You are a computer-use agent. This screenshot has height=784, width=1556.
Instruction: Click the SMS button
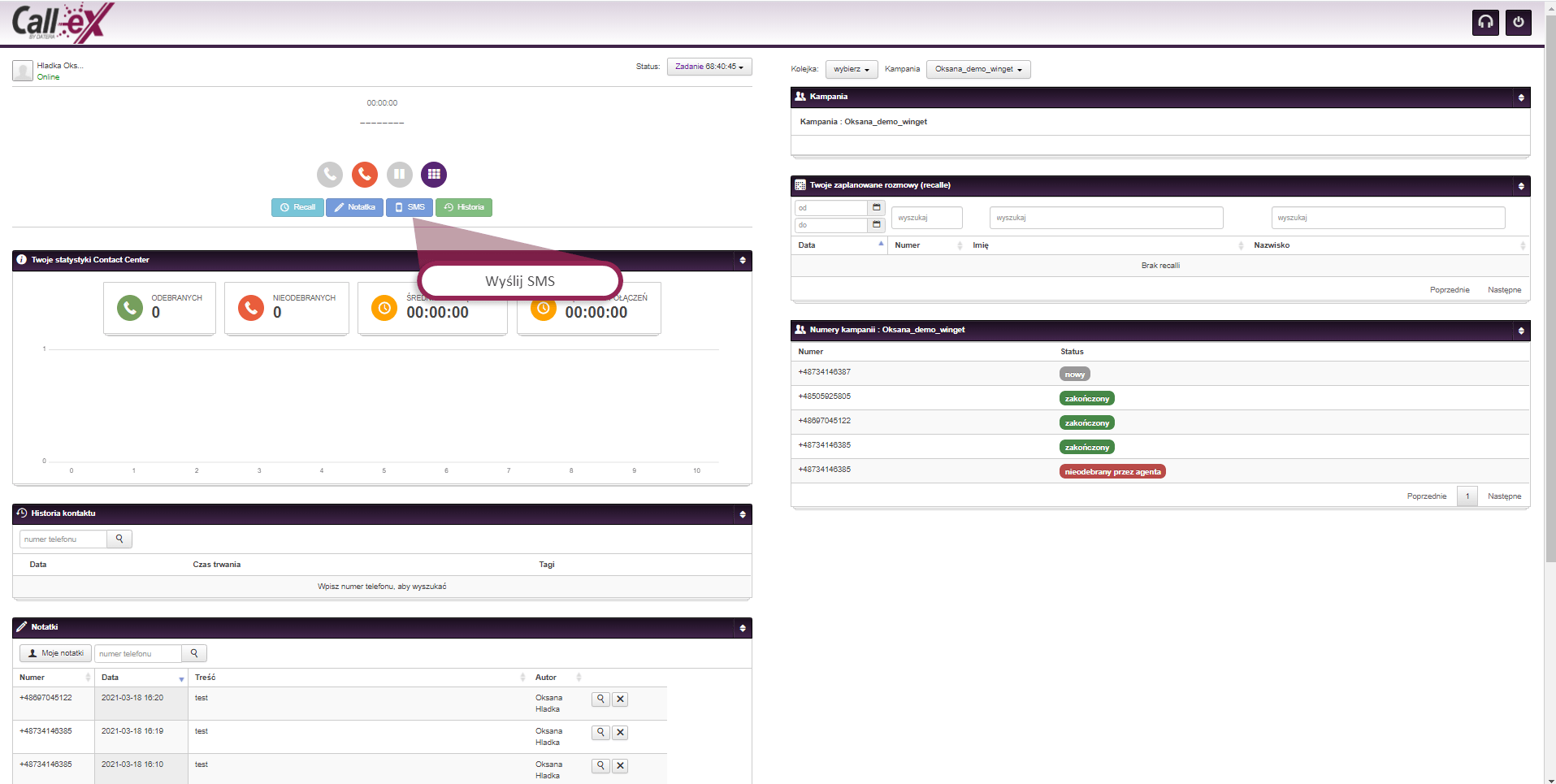(x=410, y=207)
